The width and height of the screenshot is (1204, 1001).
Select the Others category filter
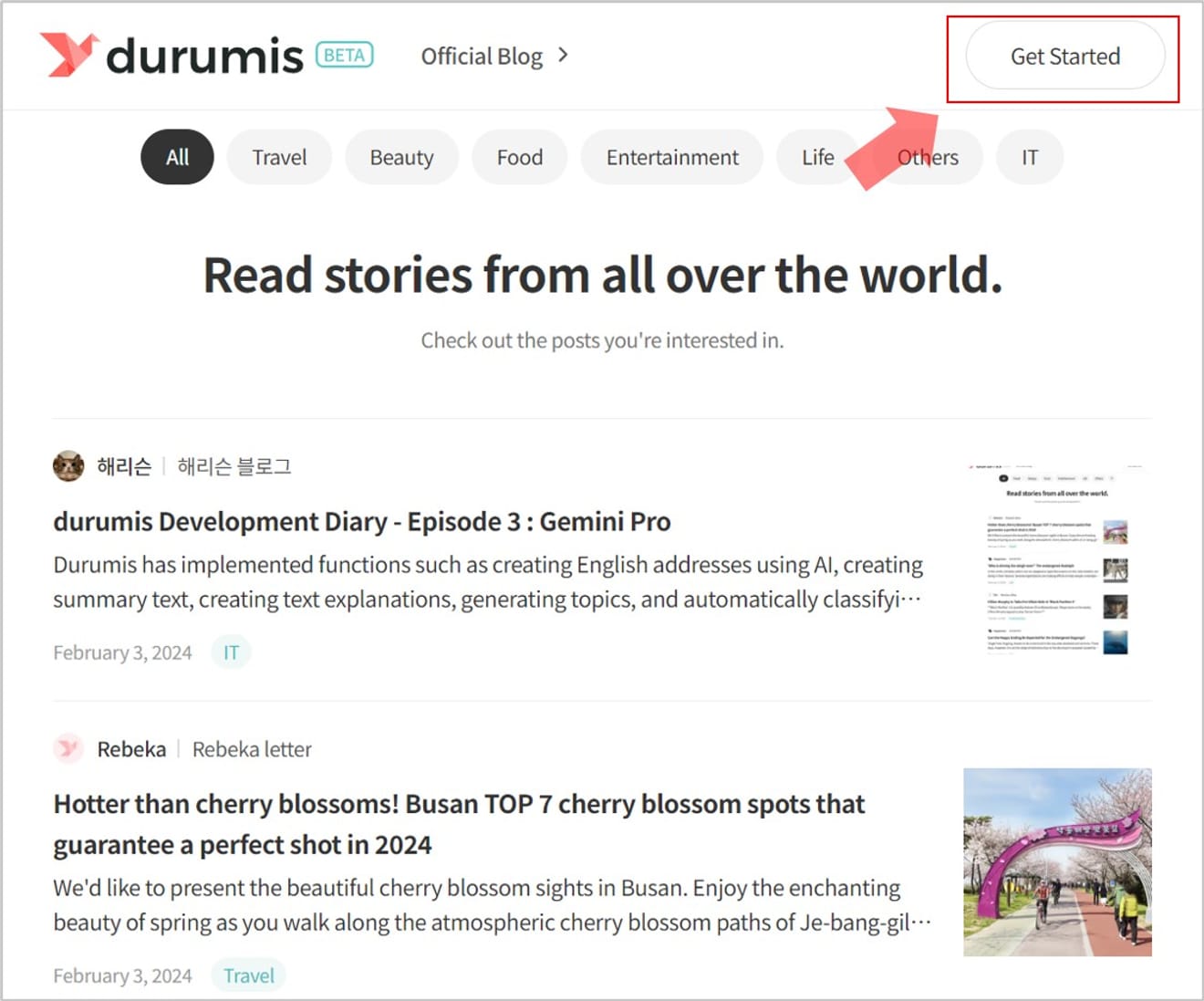[x=928, y=157]
